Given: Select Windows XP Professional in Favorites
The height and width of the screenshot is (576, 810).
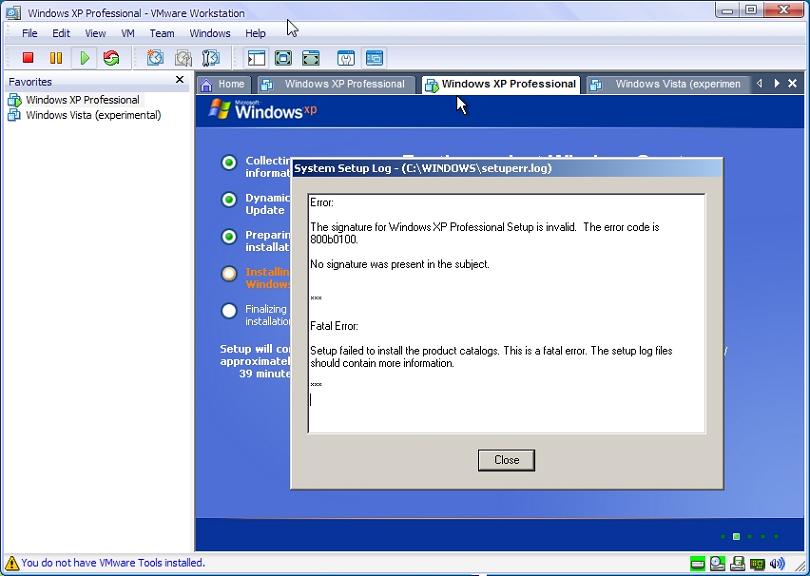Looking at the screenshot, I should pyautogui.click(x=74, y=100).
